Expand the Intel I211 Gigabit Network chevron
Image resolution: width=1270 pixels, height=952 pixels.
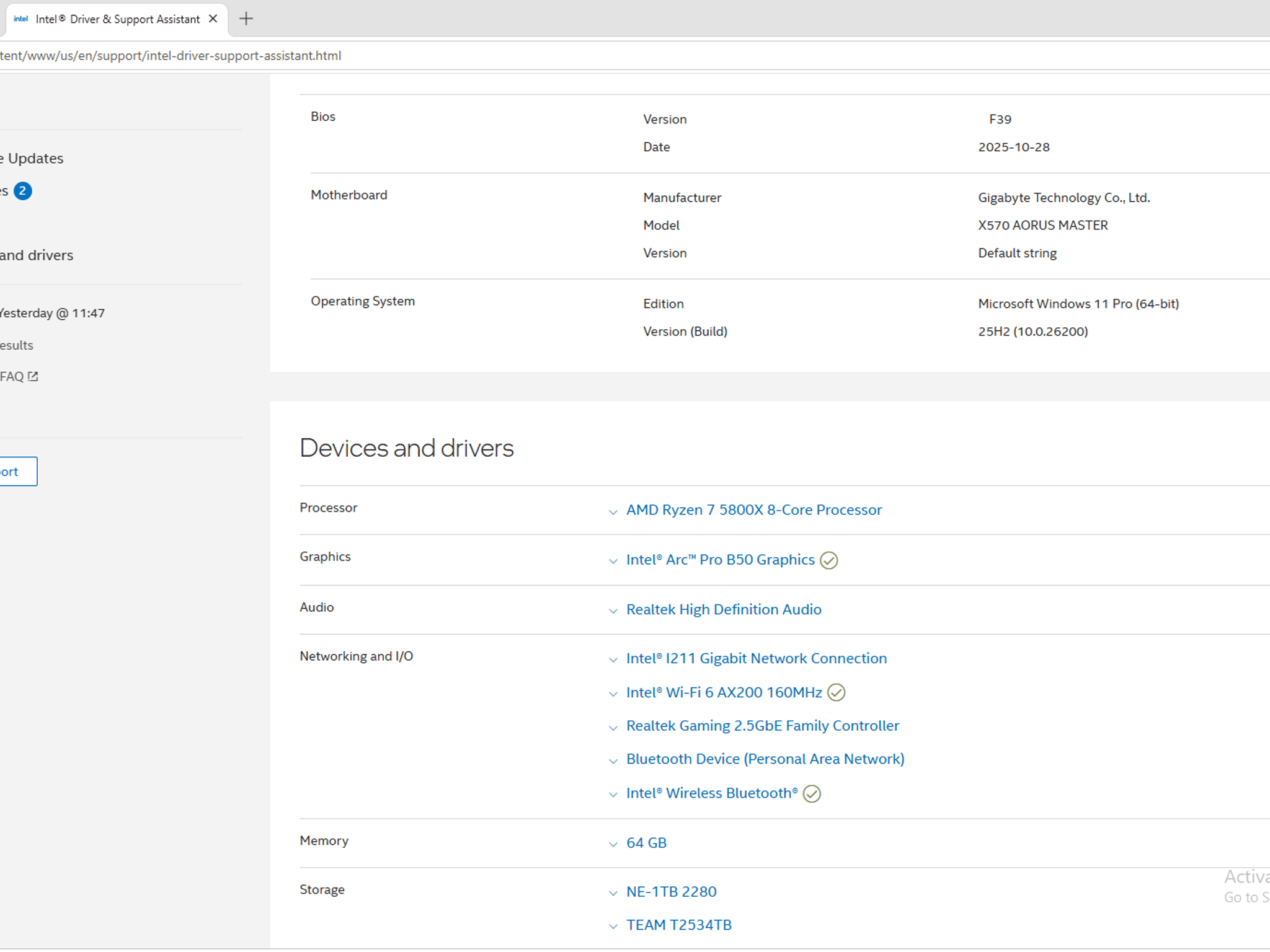[x=613, y=660]
